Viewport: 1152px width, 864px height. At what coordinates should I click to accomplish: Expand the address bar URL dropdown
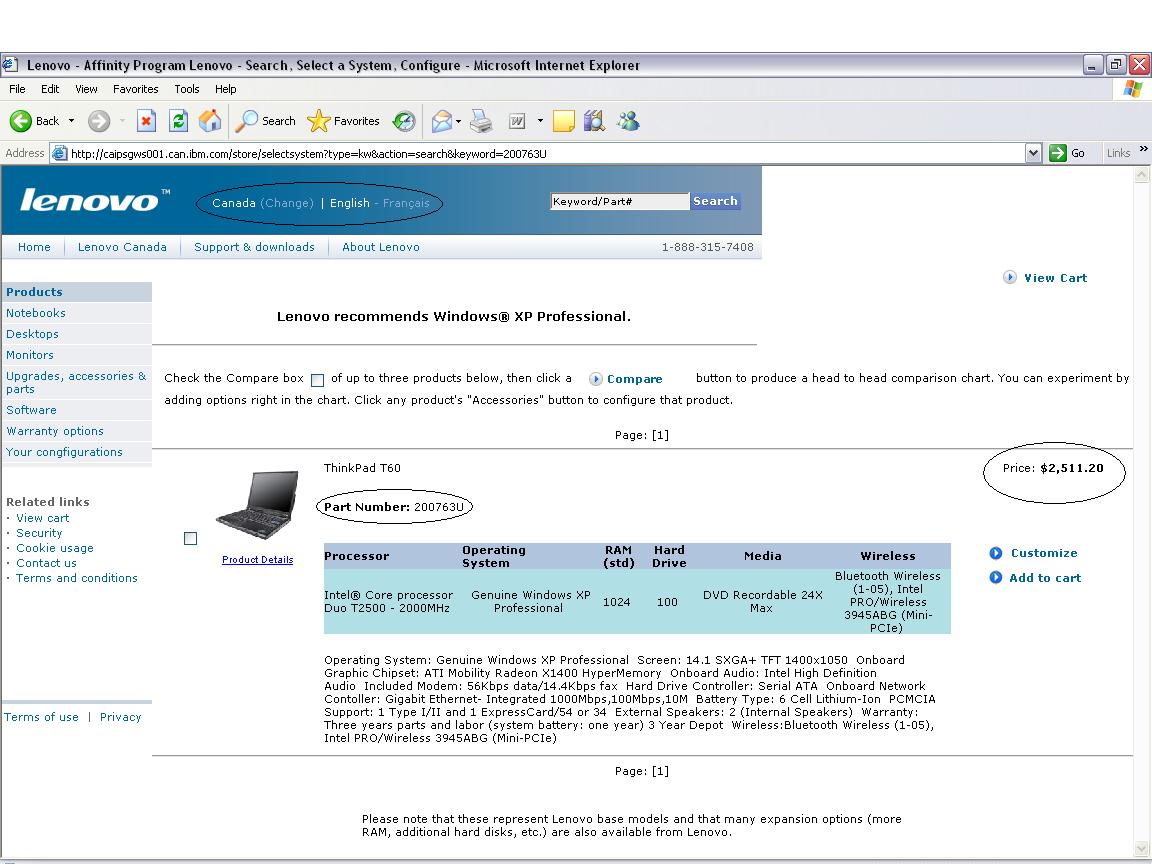point(1034,153)
